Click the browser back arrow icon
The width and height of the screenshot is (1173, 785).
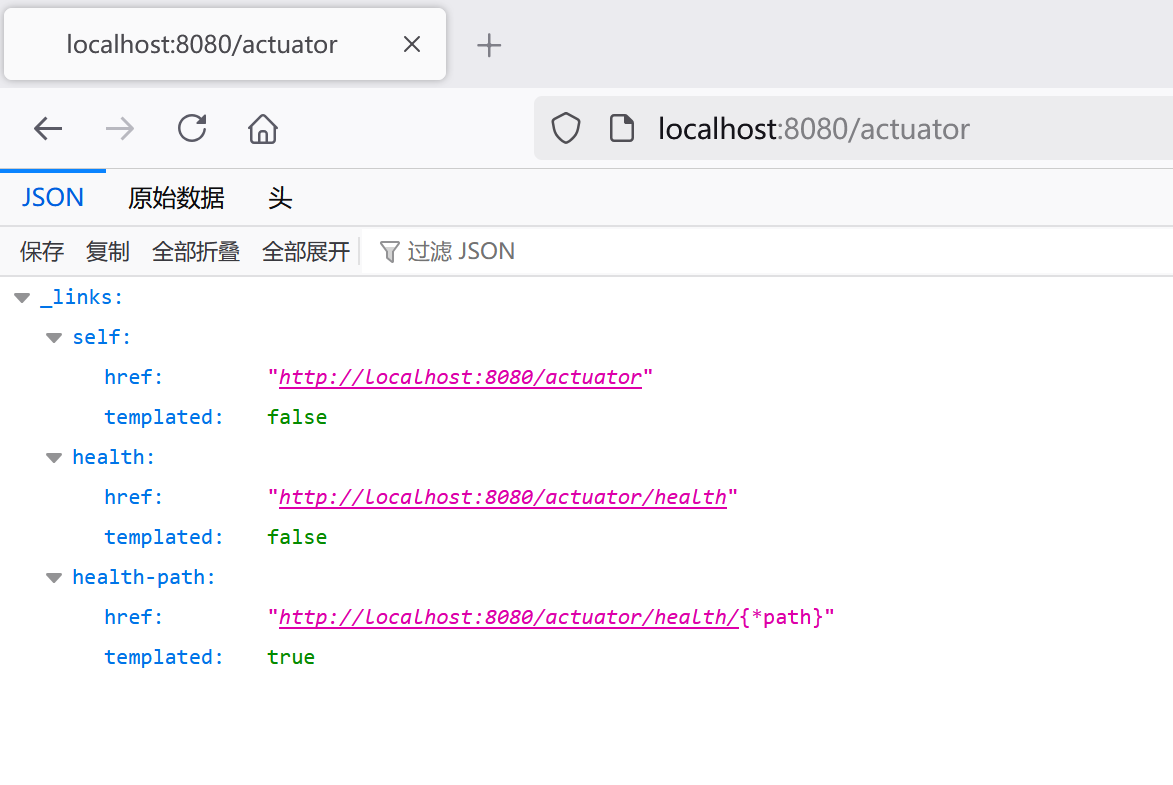(47, 128)
